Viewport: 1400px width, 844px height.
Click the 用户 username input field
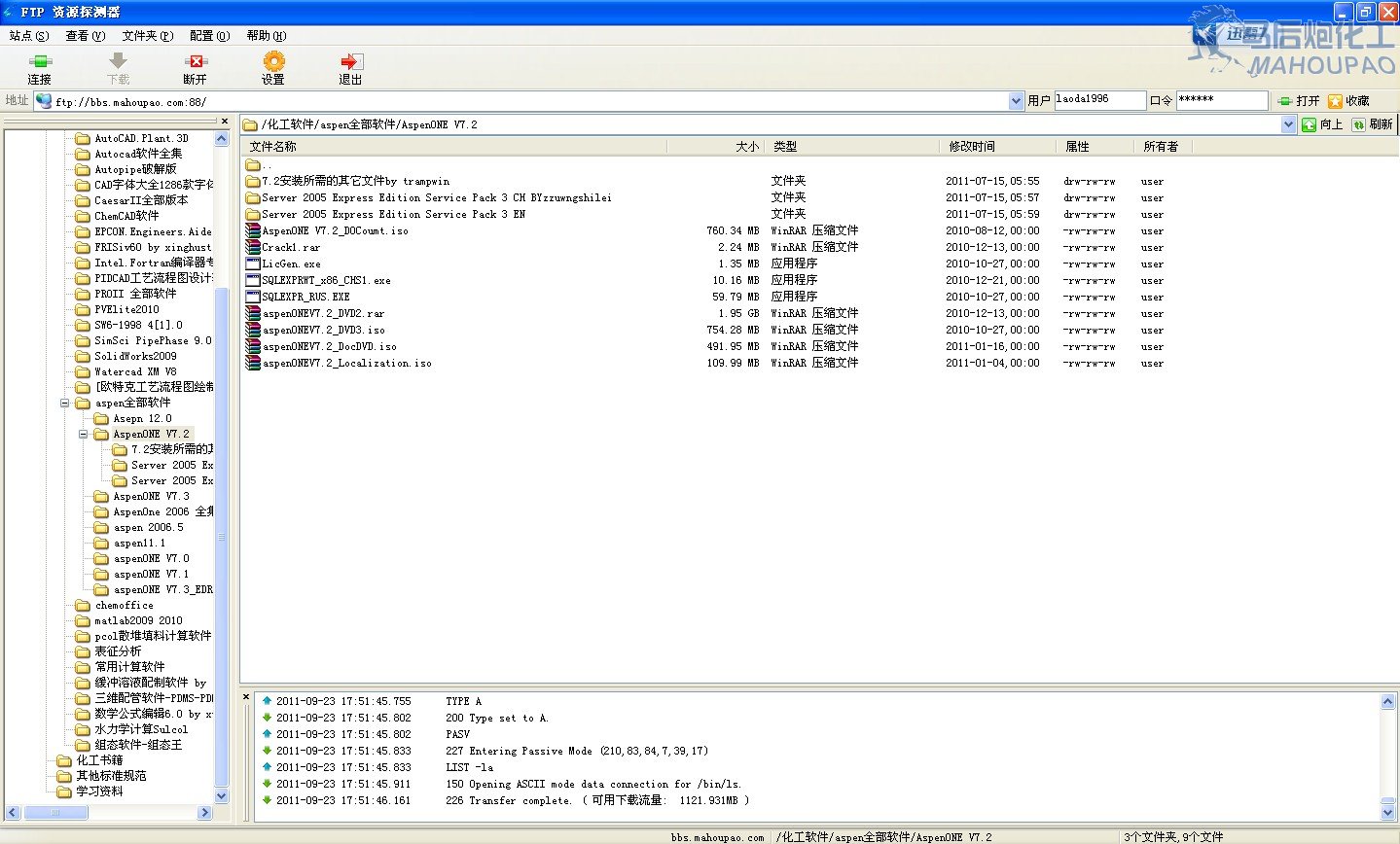1099,100
